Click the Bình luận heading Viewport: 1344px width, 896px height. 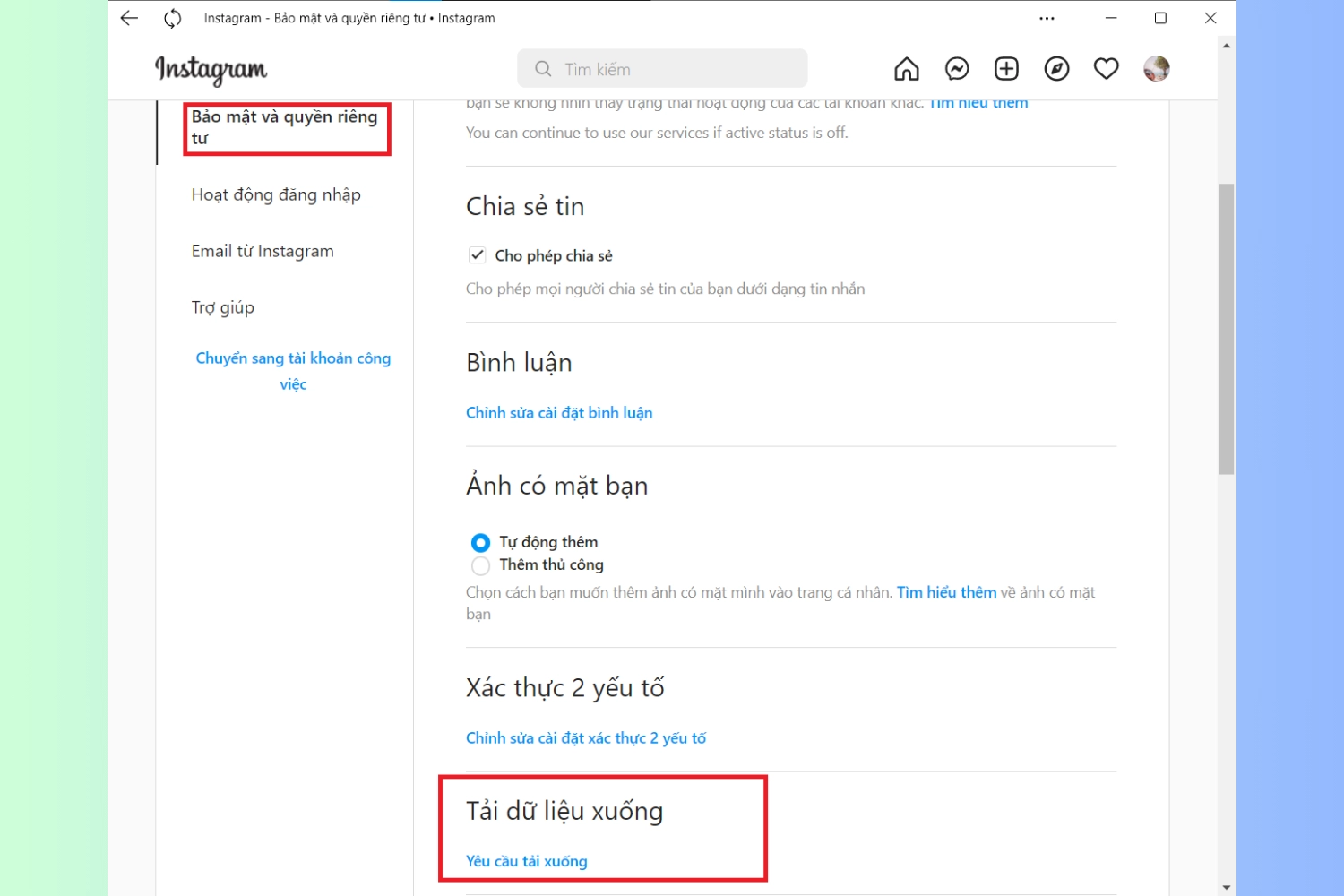click(x=519, y=363)
